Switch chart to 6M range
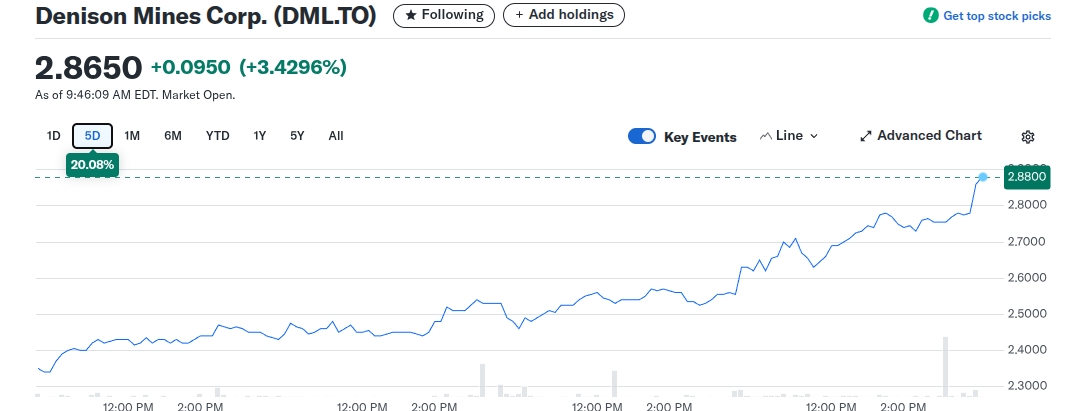The width and height of the screenshot is (1074, 411). [x=173, y=136]
